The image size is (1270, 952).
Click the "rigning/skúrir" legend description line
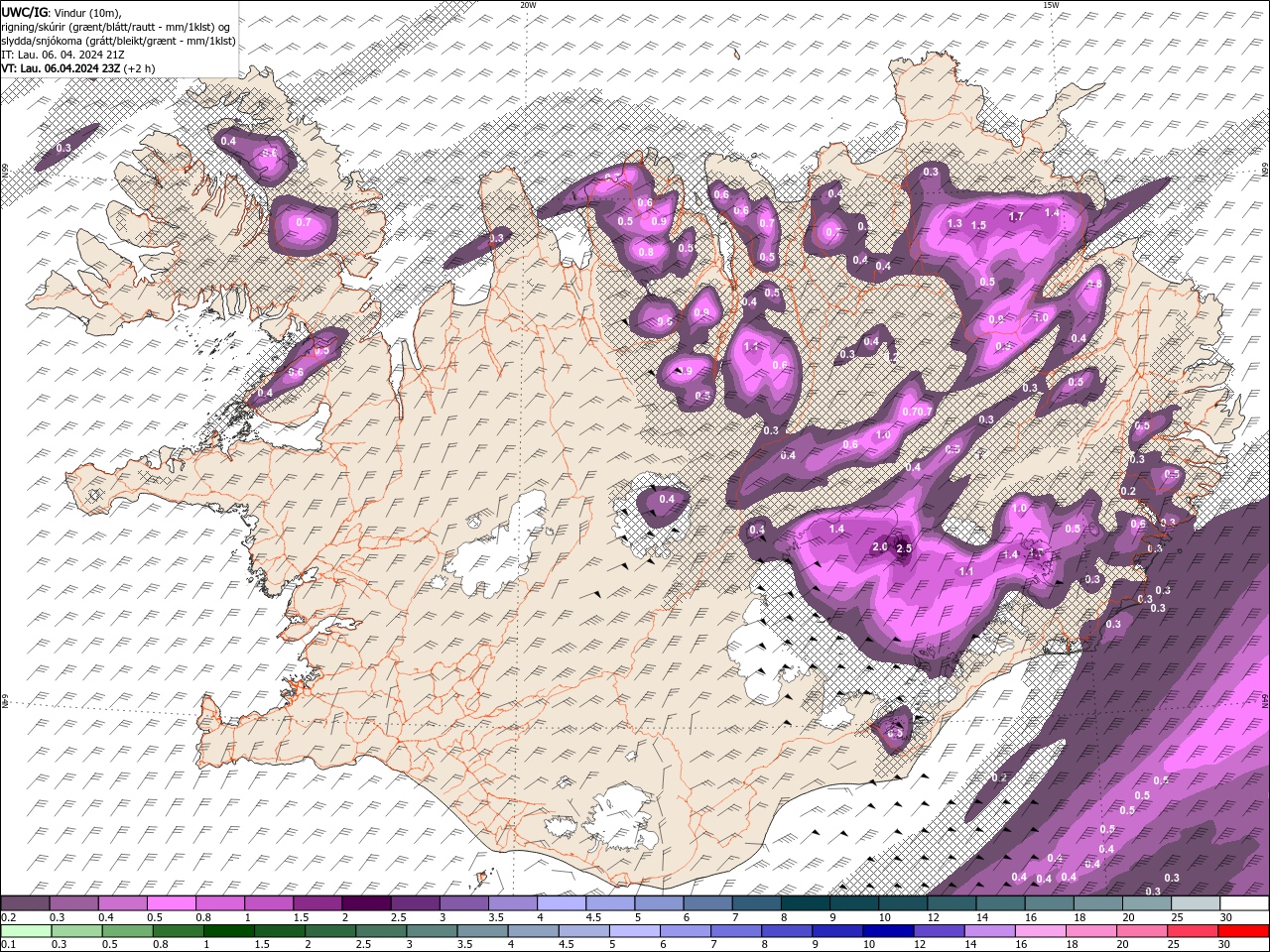pyautogui.click(x=116, y=26)
